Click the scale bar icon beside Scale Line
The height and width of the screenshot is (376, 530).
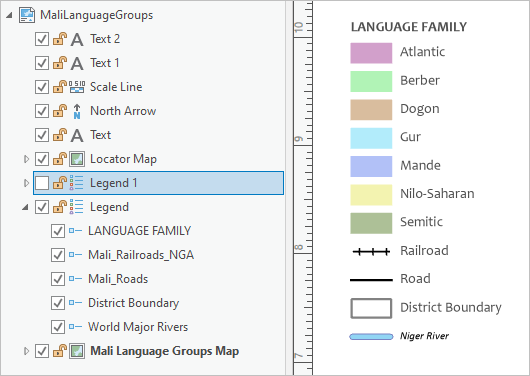[77, 87]
